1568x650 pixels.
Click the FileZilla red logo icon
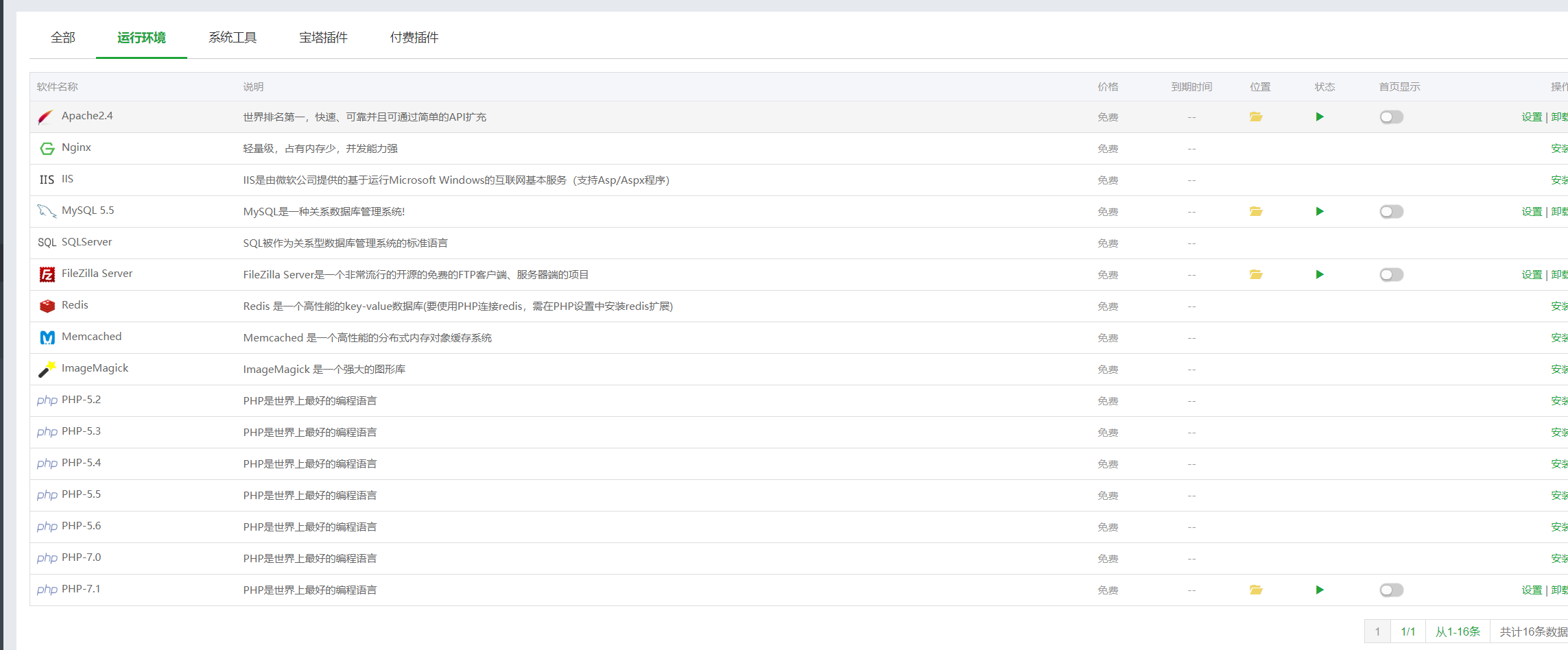pyautogui.click(x=47, y=275)
